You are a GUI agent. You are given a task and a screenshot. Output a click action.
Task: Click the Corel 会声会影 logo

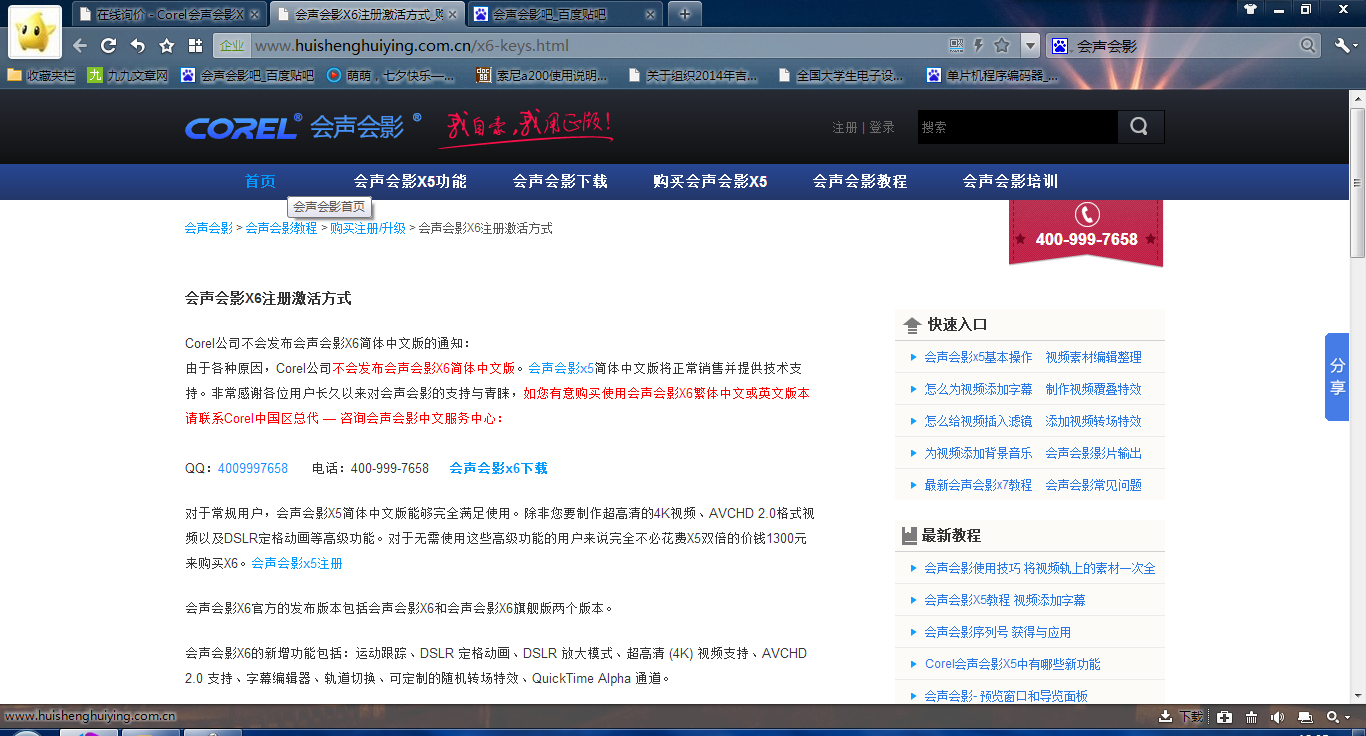coord(303,127)
